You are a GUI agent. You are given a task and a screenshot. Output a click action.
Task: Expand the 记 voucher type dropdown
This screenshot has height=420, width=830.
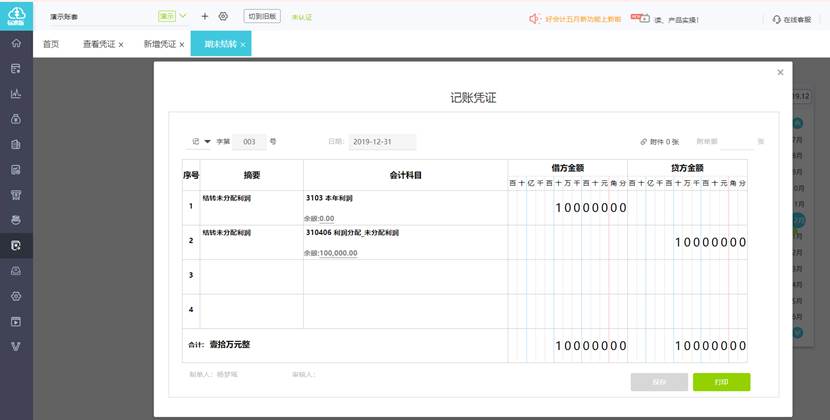click(207, 142)
